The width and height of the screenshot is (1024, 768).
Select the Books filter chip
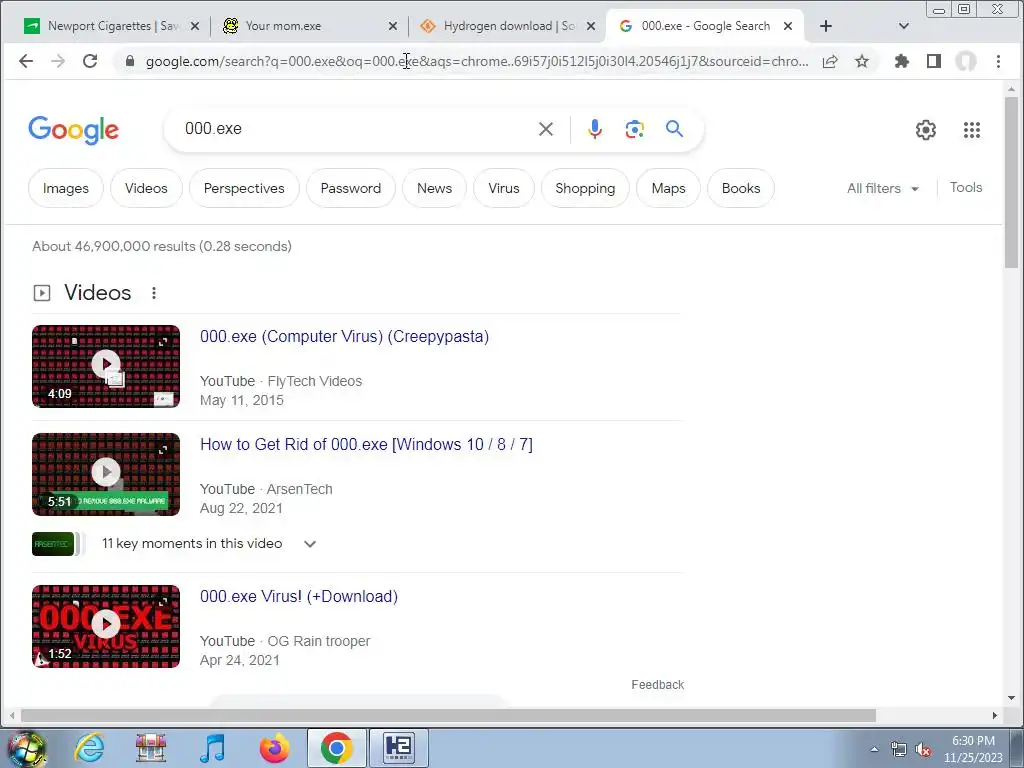click(x=741, y=188)
